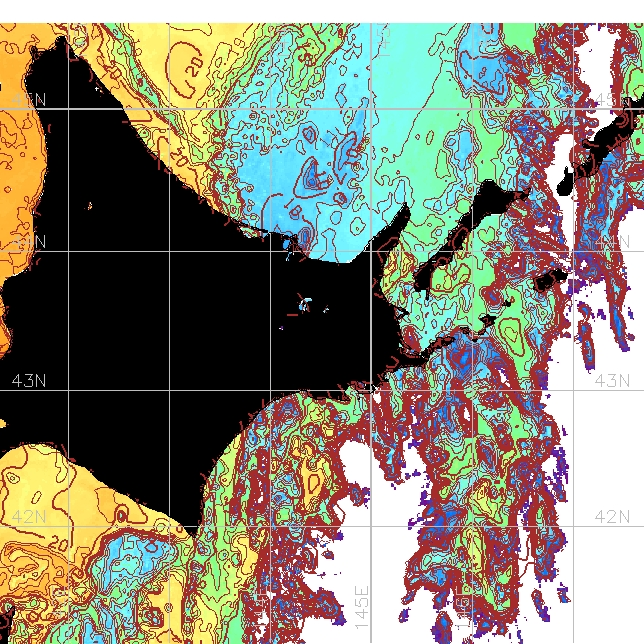Click the 145E longitude label

[361, 607]
